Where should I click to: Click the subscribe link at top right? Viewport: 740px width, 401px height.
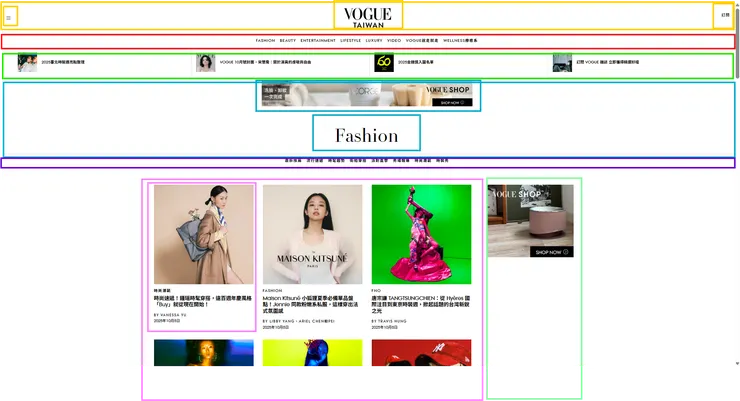[725, 15]
